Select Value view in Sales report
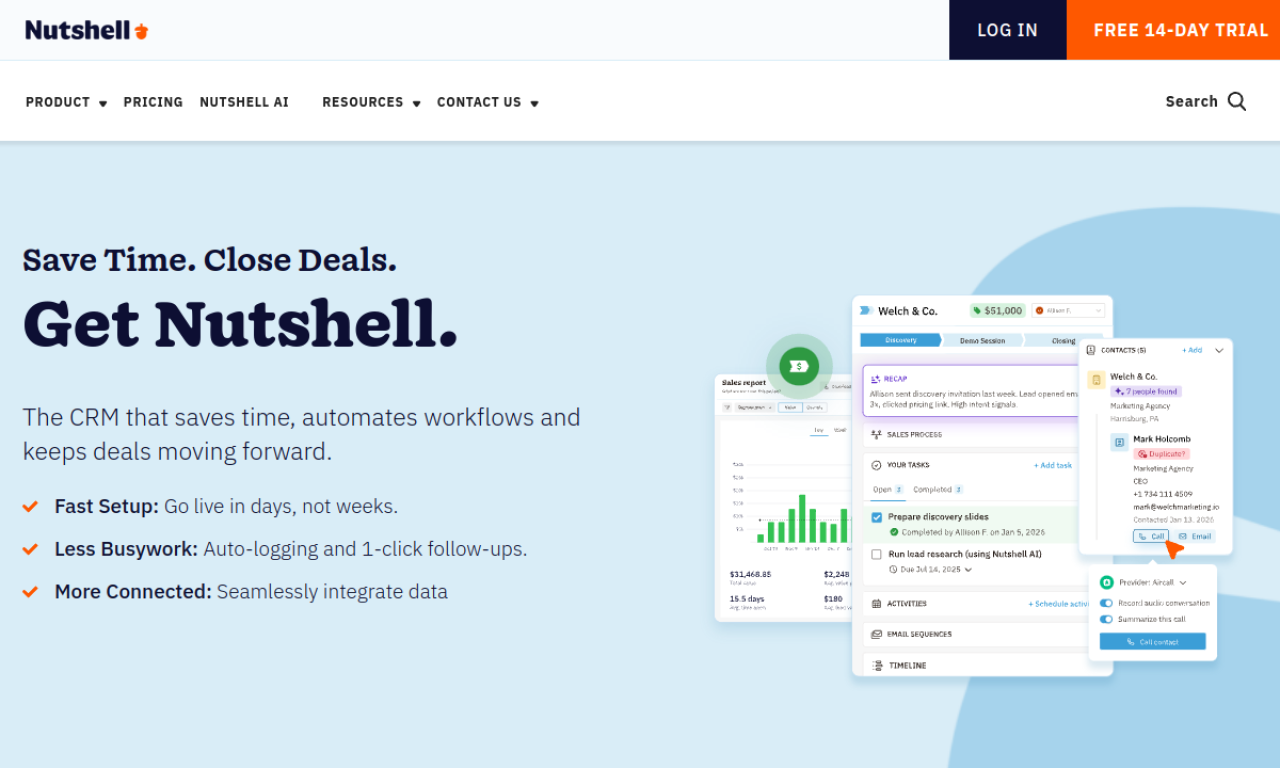 click(790, 407)
